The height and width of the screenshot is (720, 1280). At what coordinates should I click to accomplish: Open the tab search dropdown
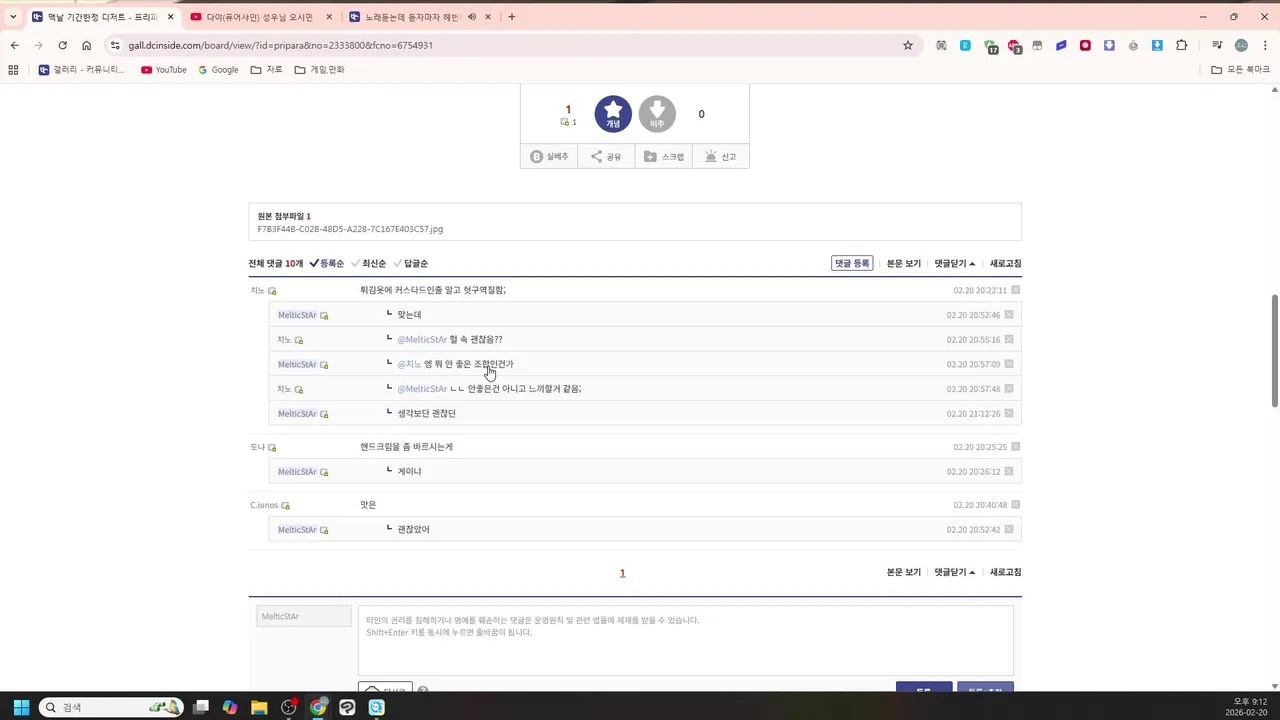click(x=13, y=17)
